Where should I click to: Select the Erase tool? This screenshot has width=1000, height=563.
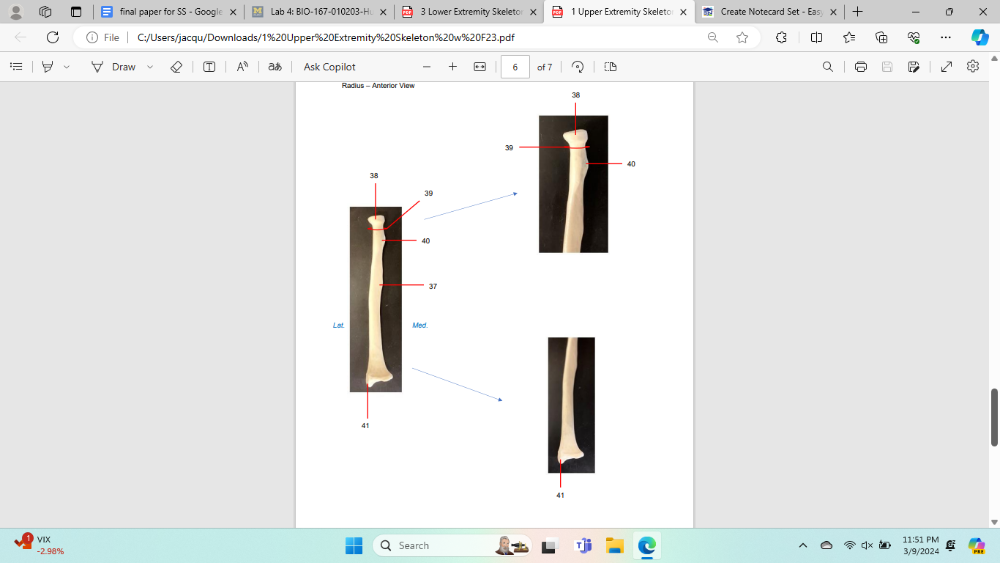(x=176, y=67)
